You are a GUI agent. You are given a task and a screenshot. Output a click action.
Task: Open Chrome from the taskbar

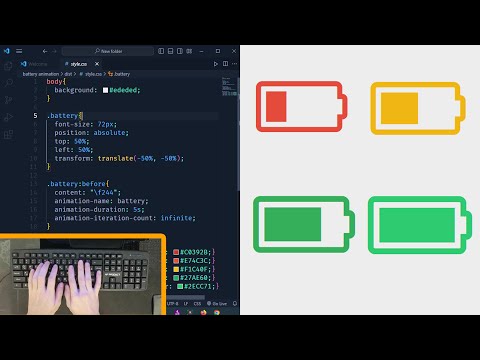click(217, 312)
